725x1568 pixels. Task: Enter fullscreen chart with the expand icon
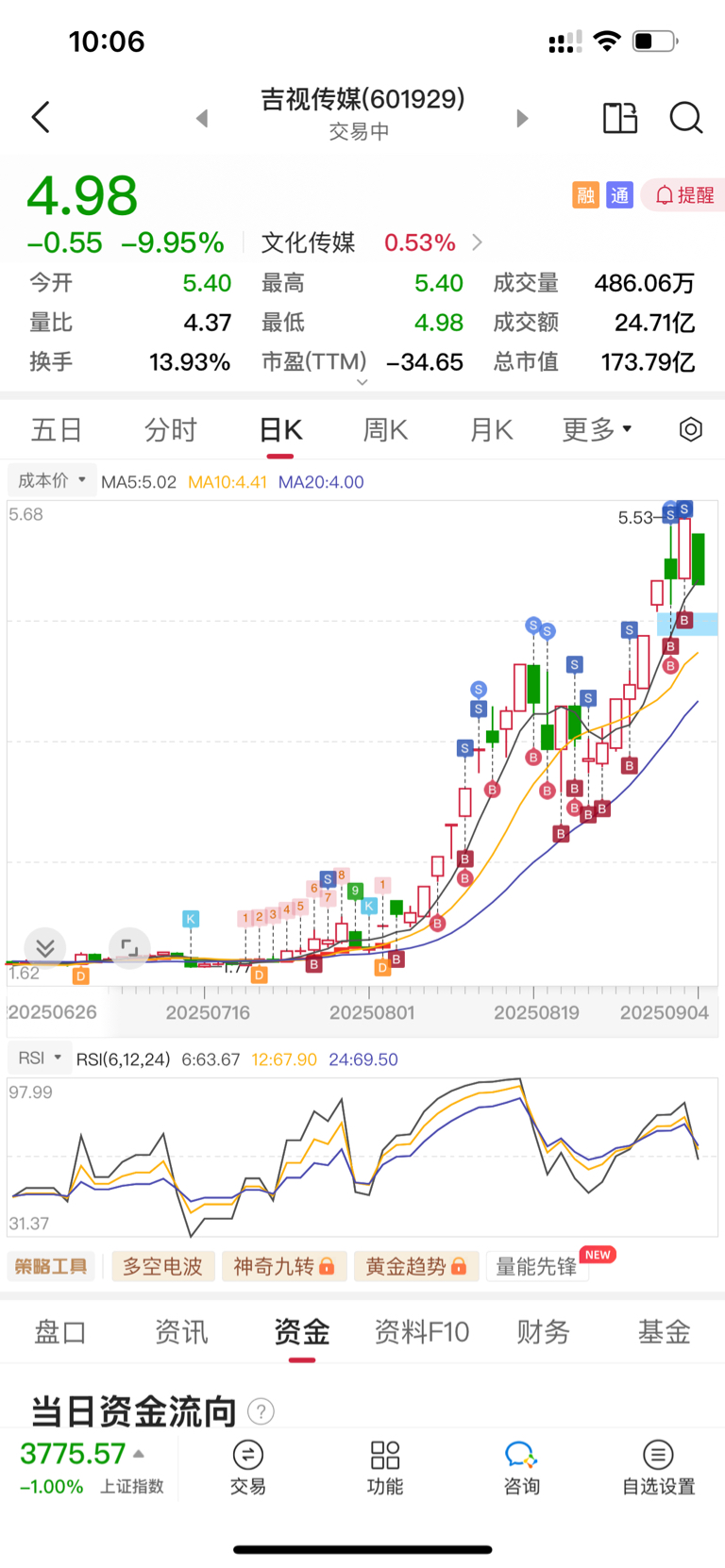coord(129,947)
